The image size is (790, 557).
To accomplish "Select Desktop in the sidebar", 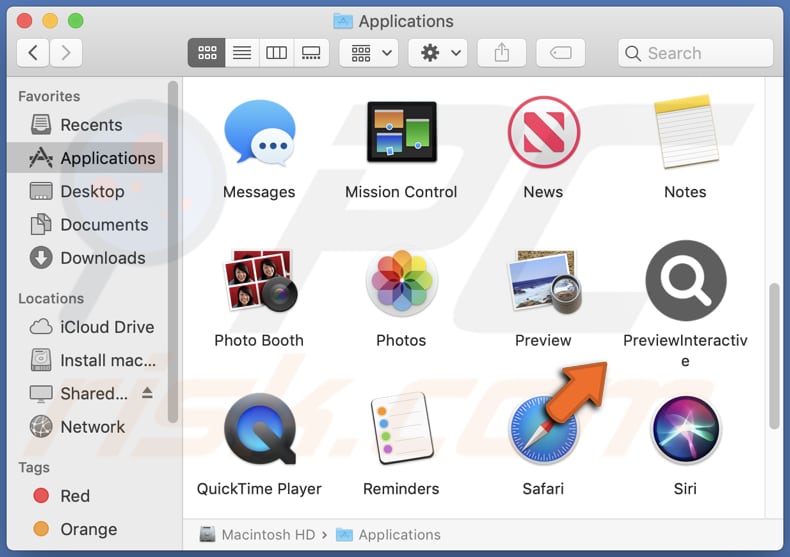I will (x=86, y=191).
